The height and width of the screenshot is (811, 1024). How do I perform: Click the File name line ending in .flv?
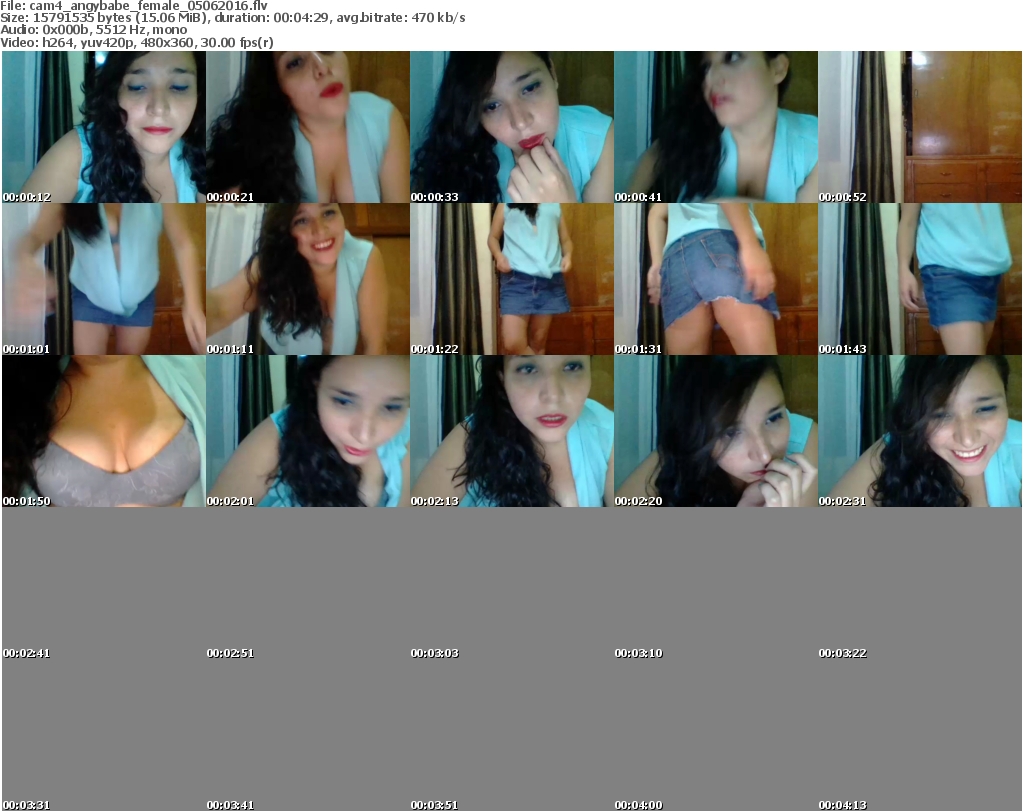[x=134, y=6]
